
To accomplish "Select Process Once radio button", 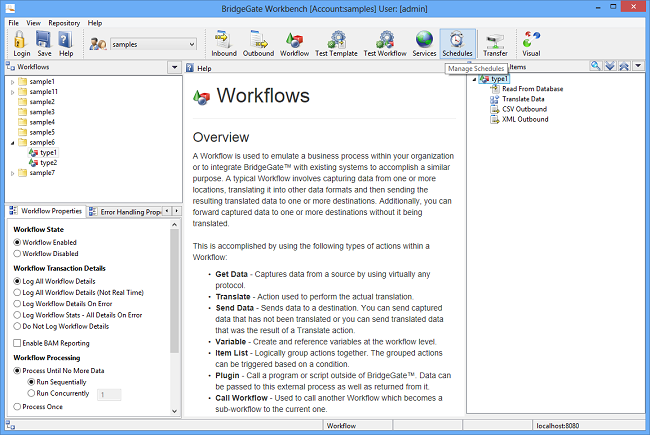I will [17, 407].
